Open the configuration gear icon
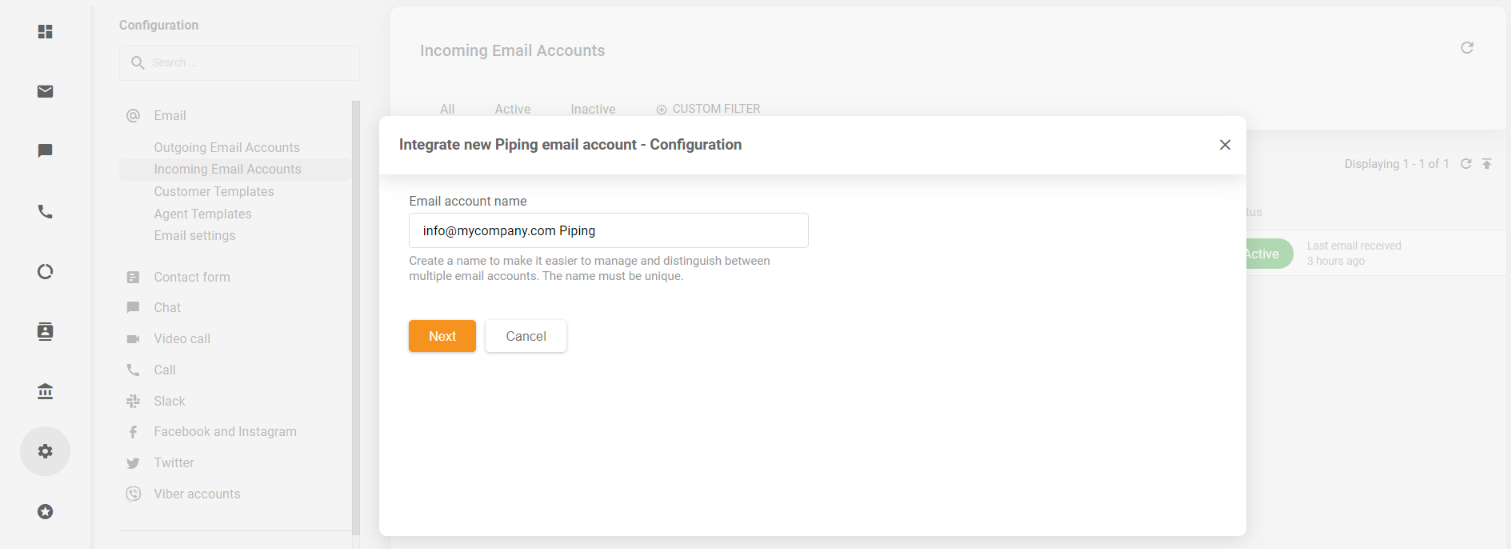 (45, 451)
